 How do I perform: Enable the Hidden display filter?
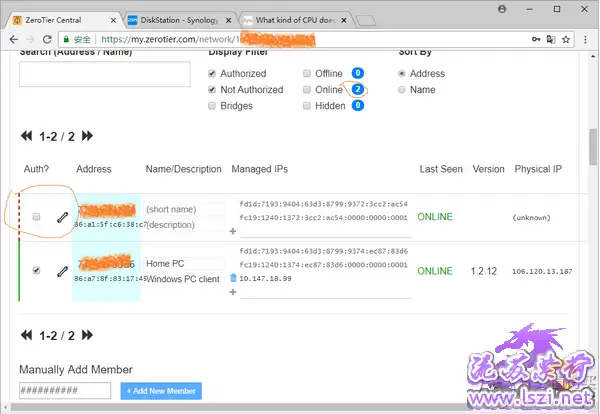(307, 105)
